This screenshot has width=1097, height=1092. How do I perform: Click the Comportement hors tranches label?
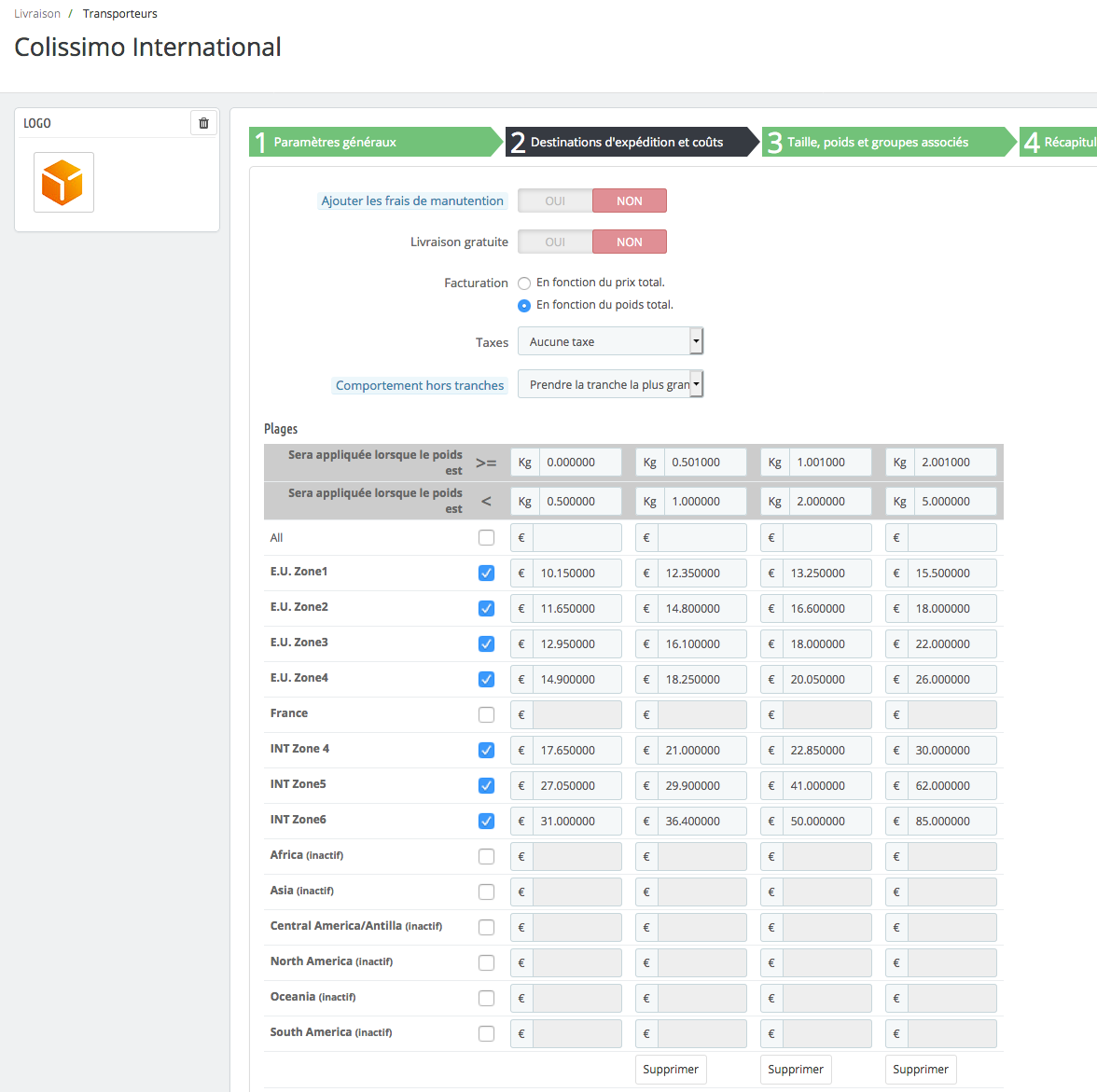point(420,385)
